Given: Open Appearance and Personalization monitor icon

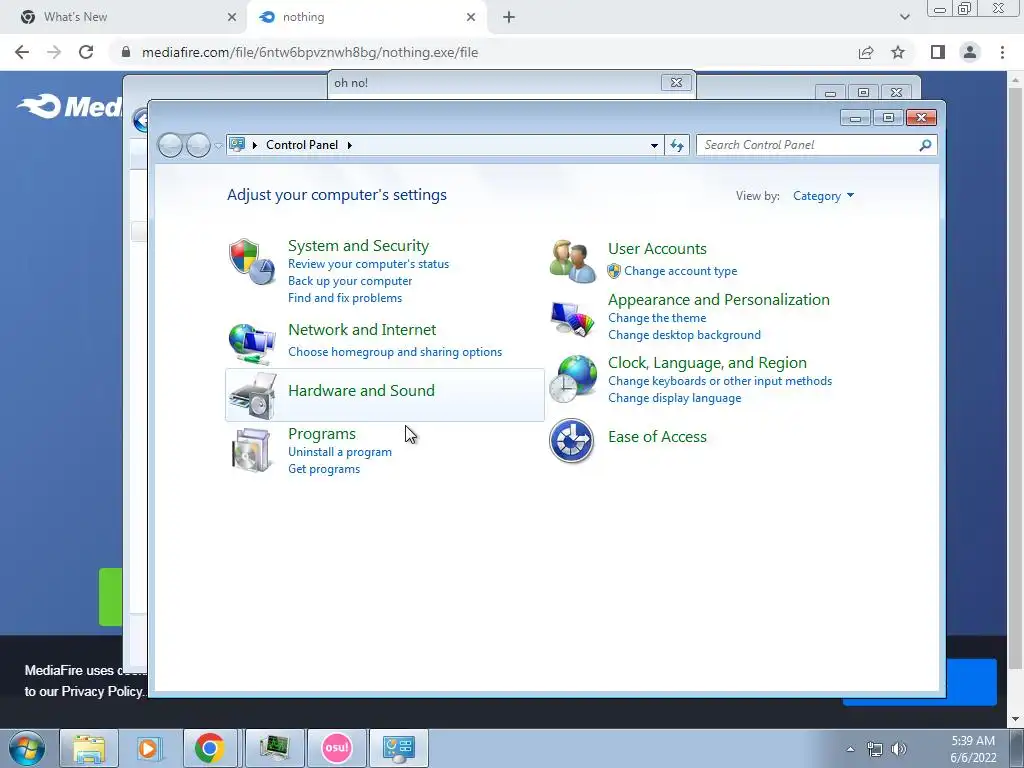Looking at the screenshot, I should pyautogui.click(x=572, y=319).
